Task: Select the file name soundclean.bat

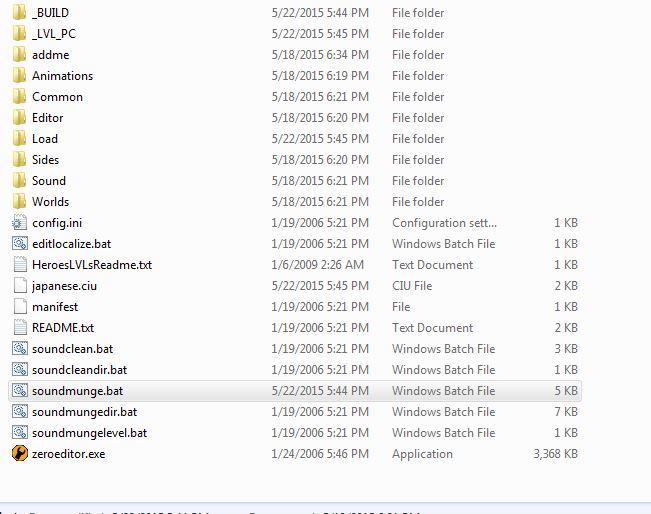Action: point(73,349)
